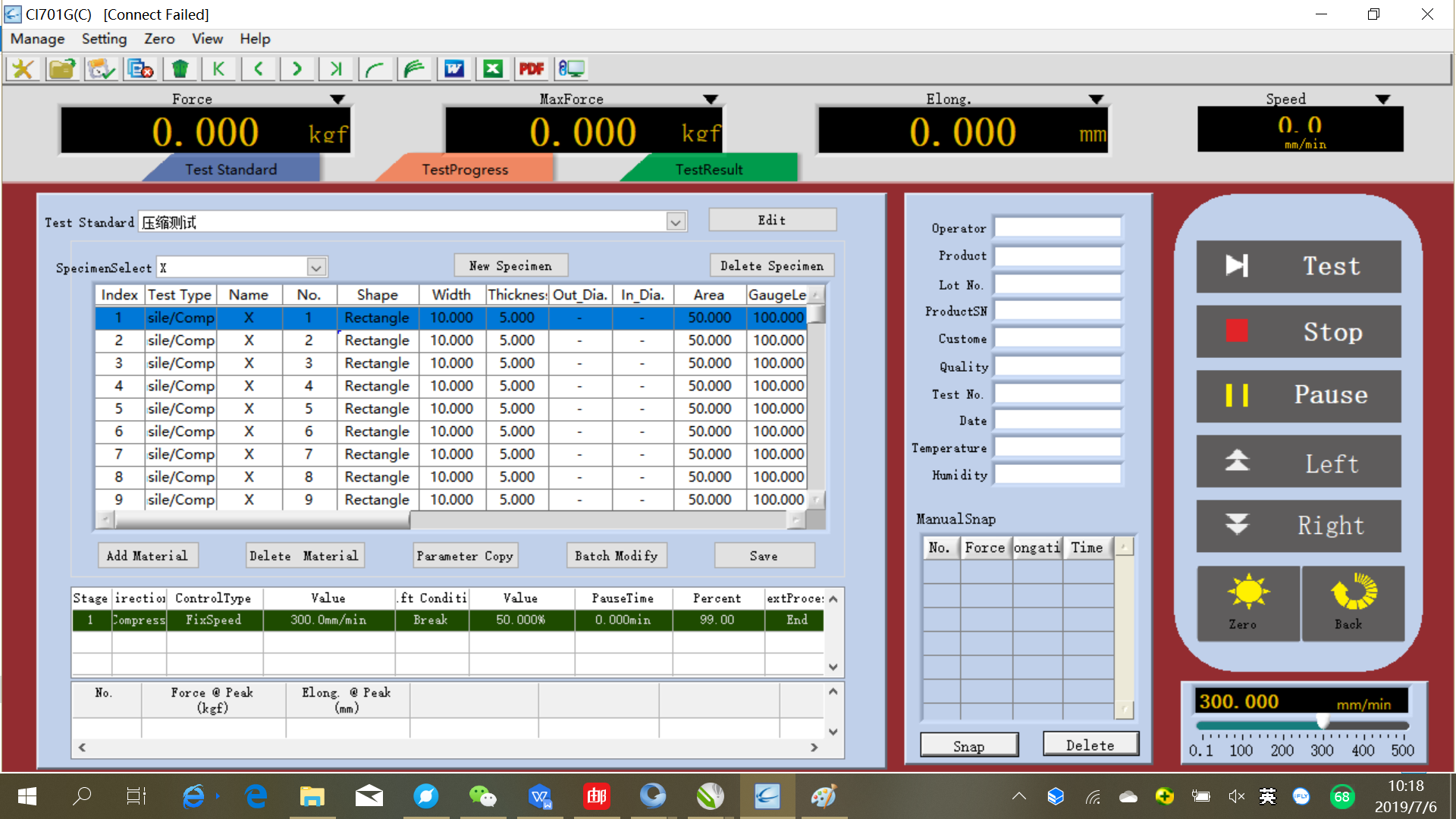Click the speed slider track

pos(1259,725)
